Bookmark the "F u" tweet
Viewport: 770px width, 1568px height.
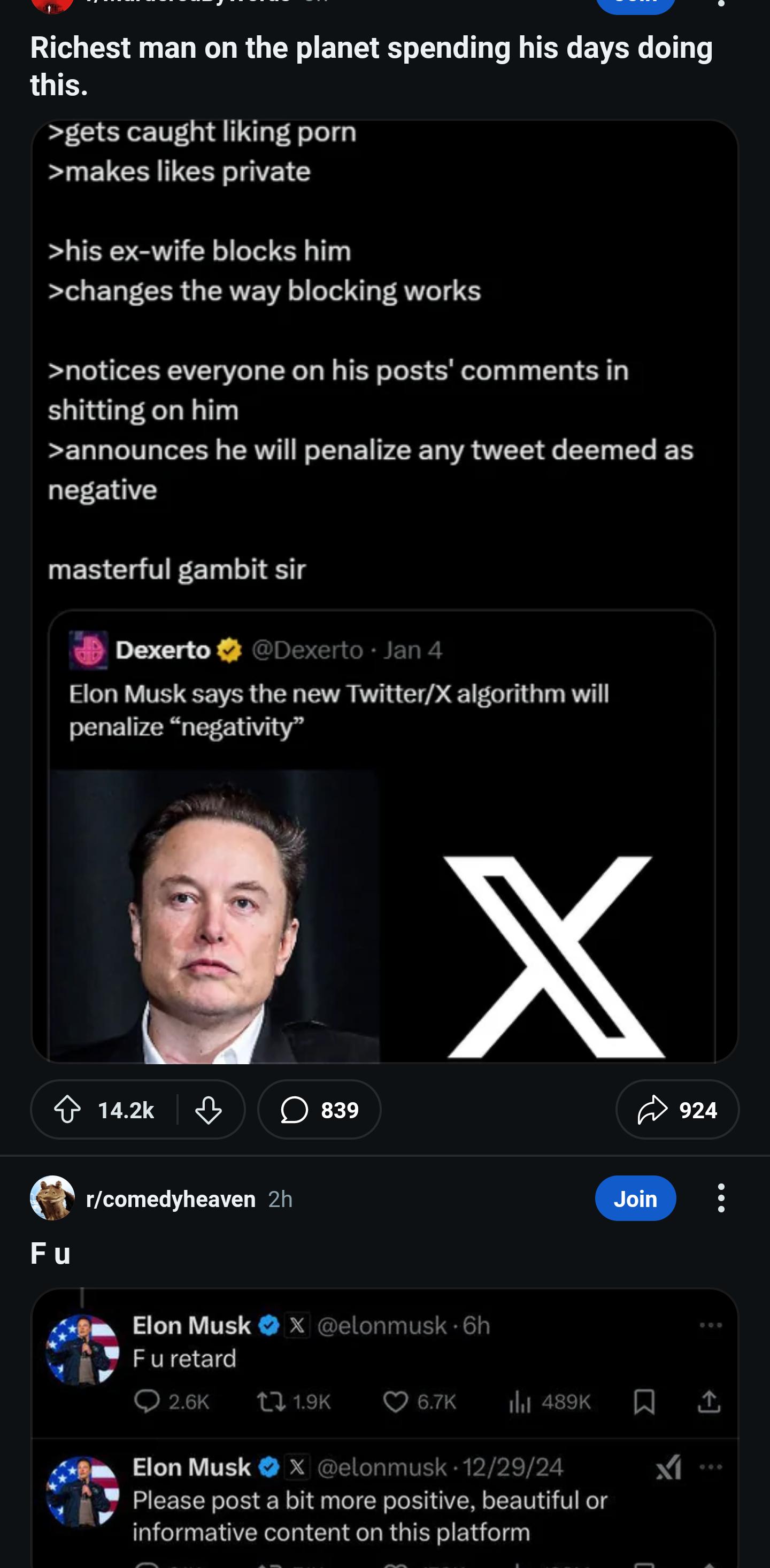pyautogui.click(x=644, y=1402)
